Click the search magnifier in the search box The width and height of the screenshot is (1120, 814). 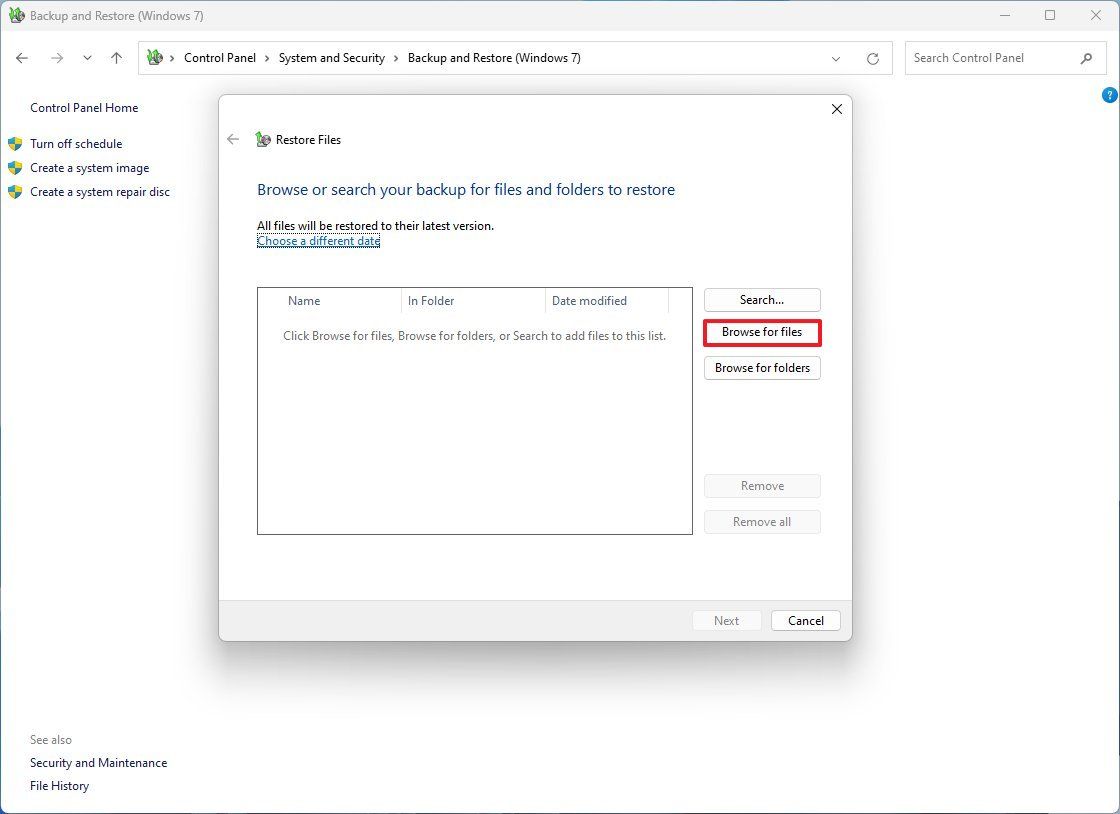(x=1086, y=58)
